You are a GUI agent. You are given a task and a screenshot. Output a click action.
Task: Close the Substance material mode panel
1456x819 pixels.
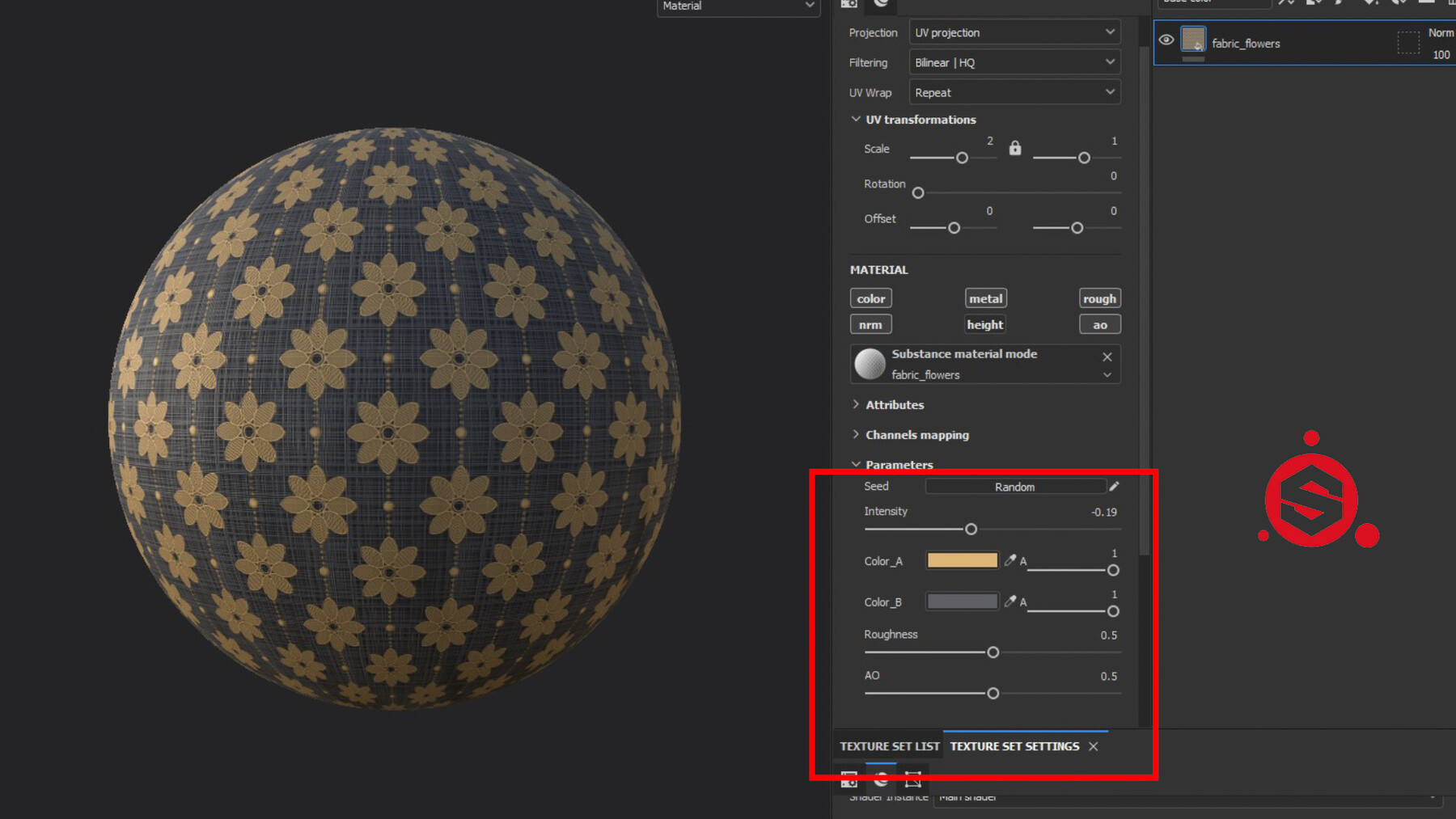point(1107,357)
